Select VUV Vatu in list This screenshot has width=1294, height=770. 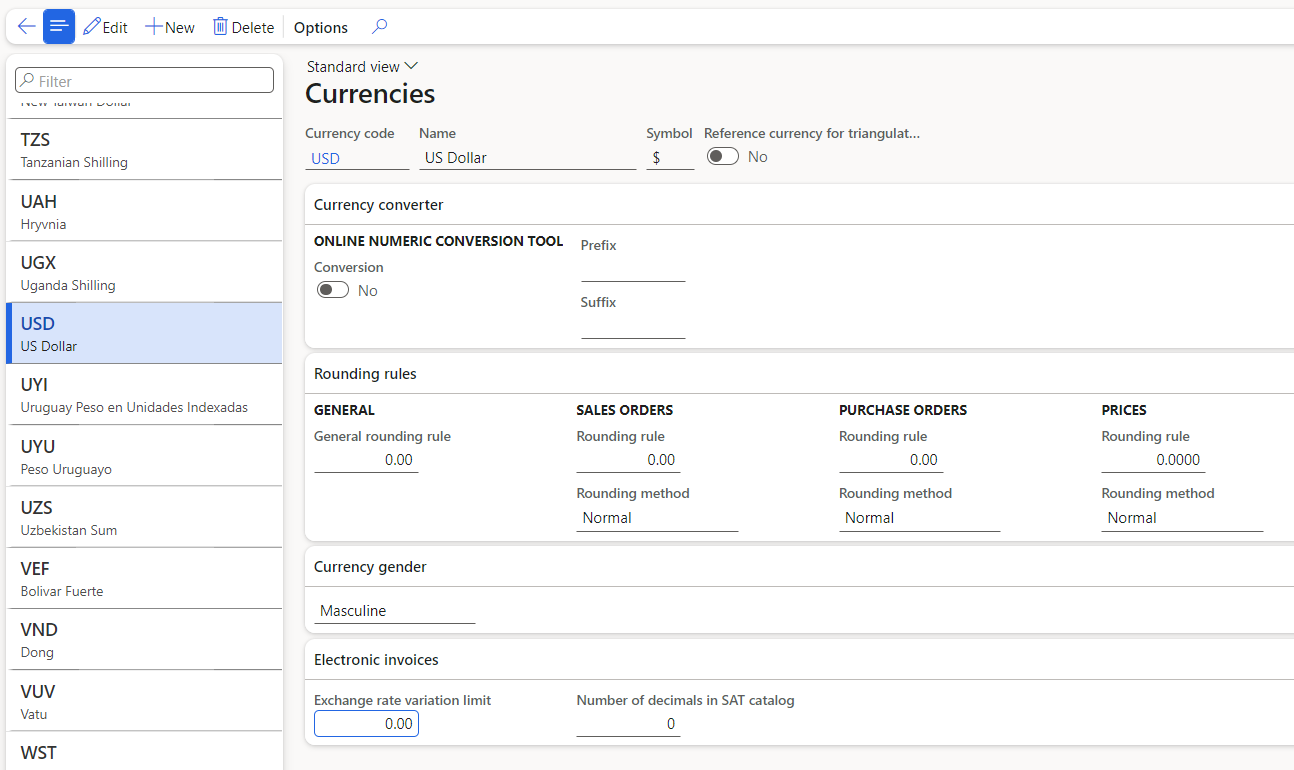(144, 700)
